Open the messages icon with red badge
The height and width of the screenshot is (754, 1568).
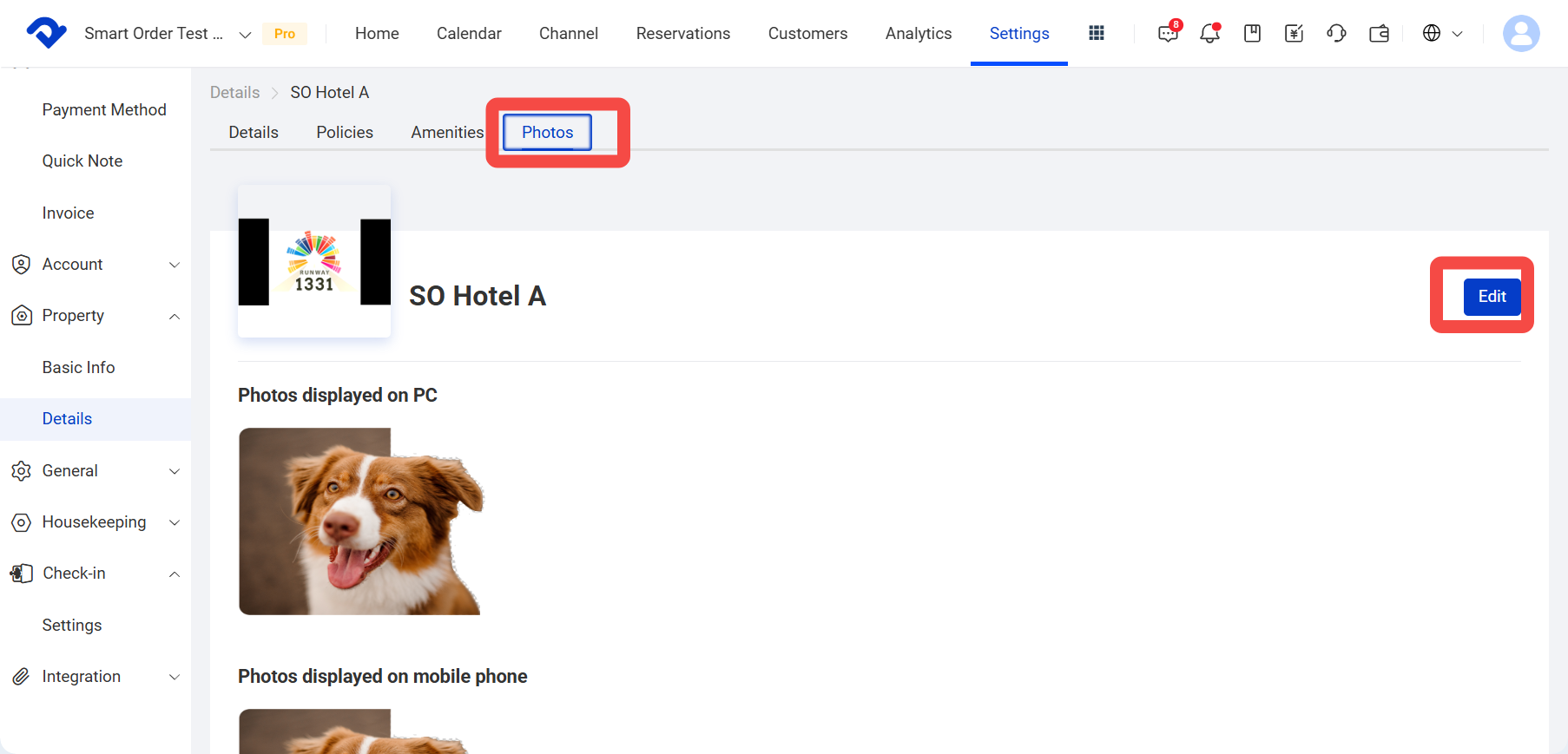click(1169, 33)
